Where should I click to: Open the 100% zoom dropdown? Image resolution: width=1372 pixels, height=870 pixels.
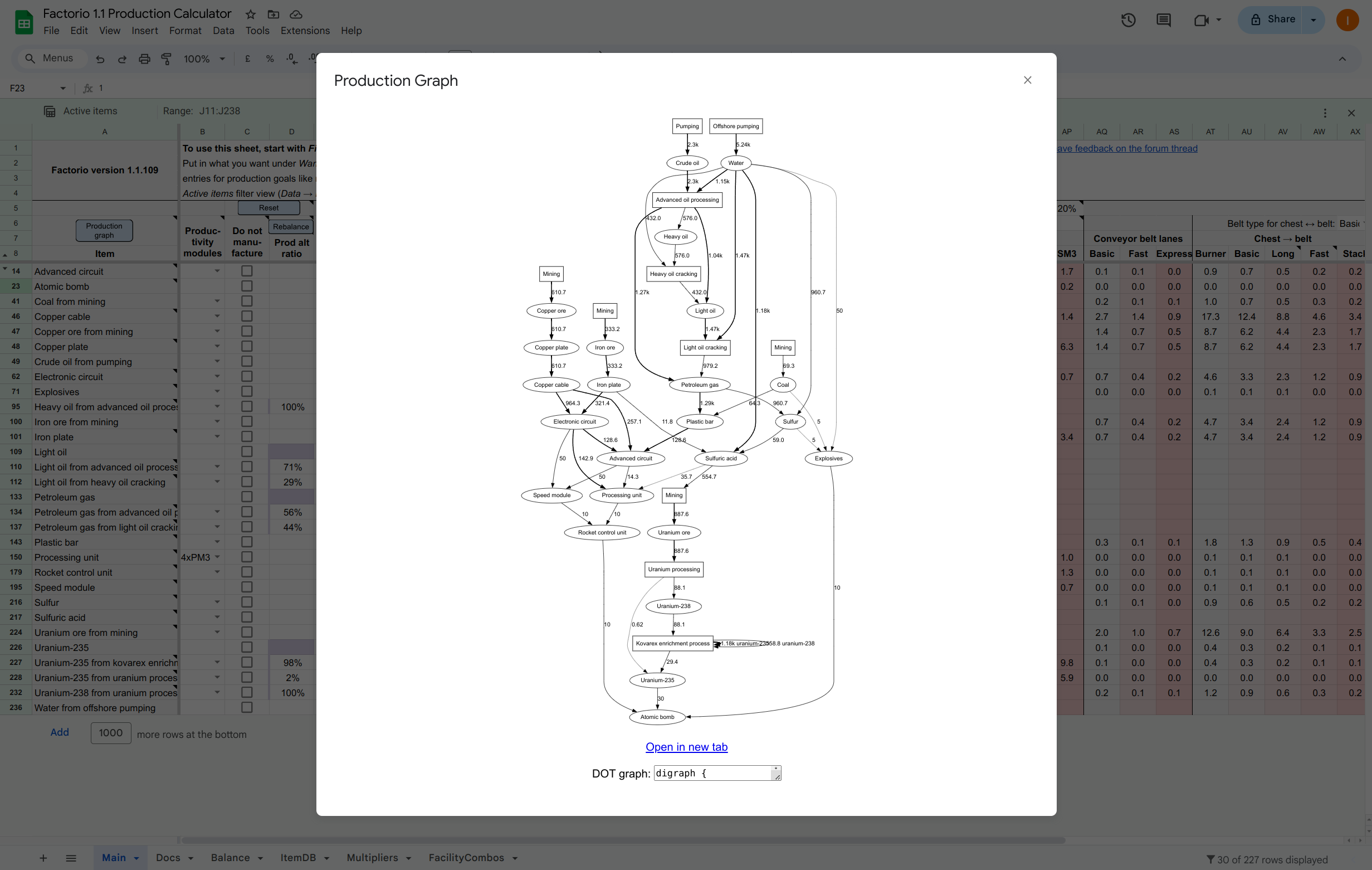204,59
